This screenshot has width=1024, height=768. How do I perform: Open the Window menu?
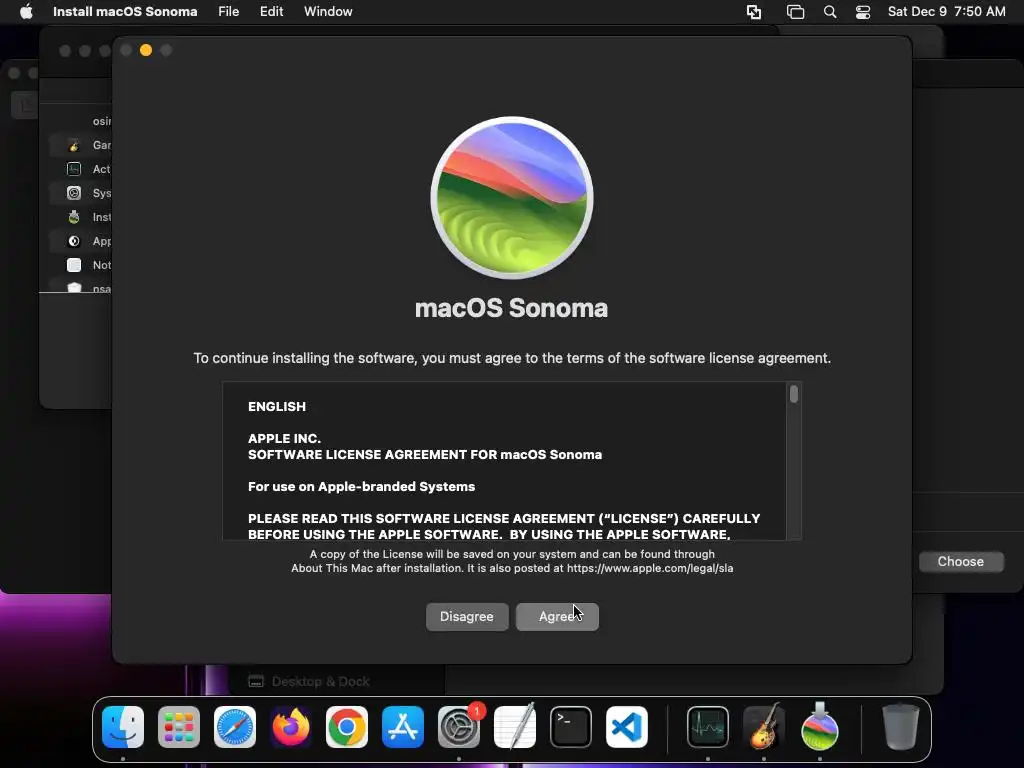(328, 11)
